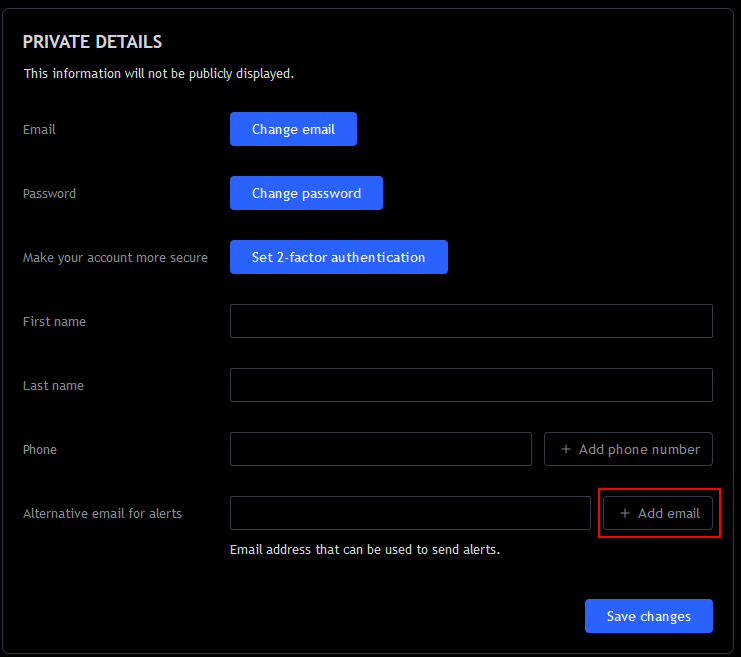Click the 'Password' field label
This screenshot has height=657, width=741.
[x=49, y=194]
